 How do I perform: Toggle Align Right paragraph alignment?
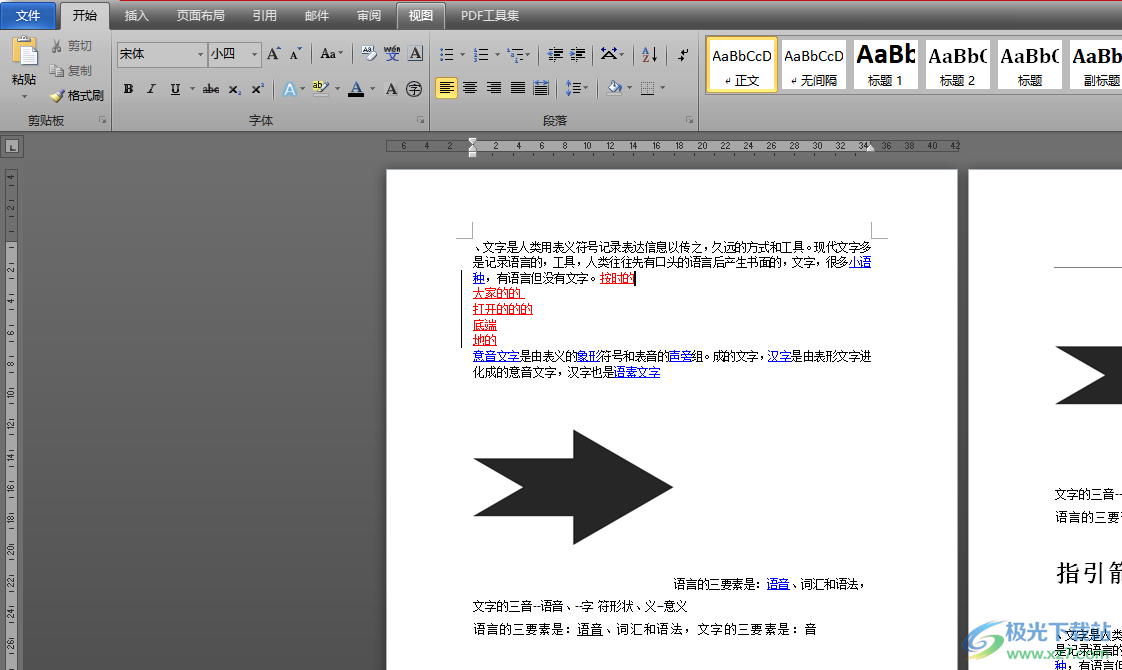494,88
